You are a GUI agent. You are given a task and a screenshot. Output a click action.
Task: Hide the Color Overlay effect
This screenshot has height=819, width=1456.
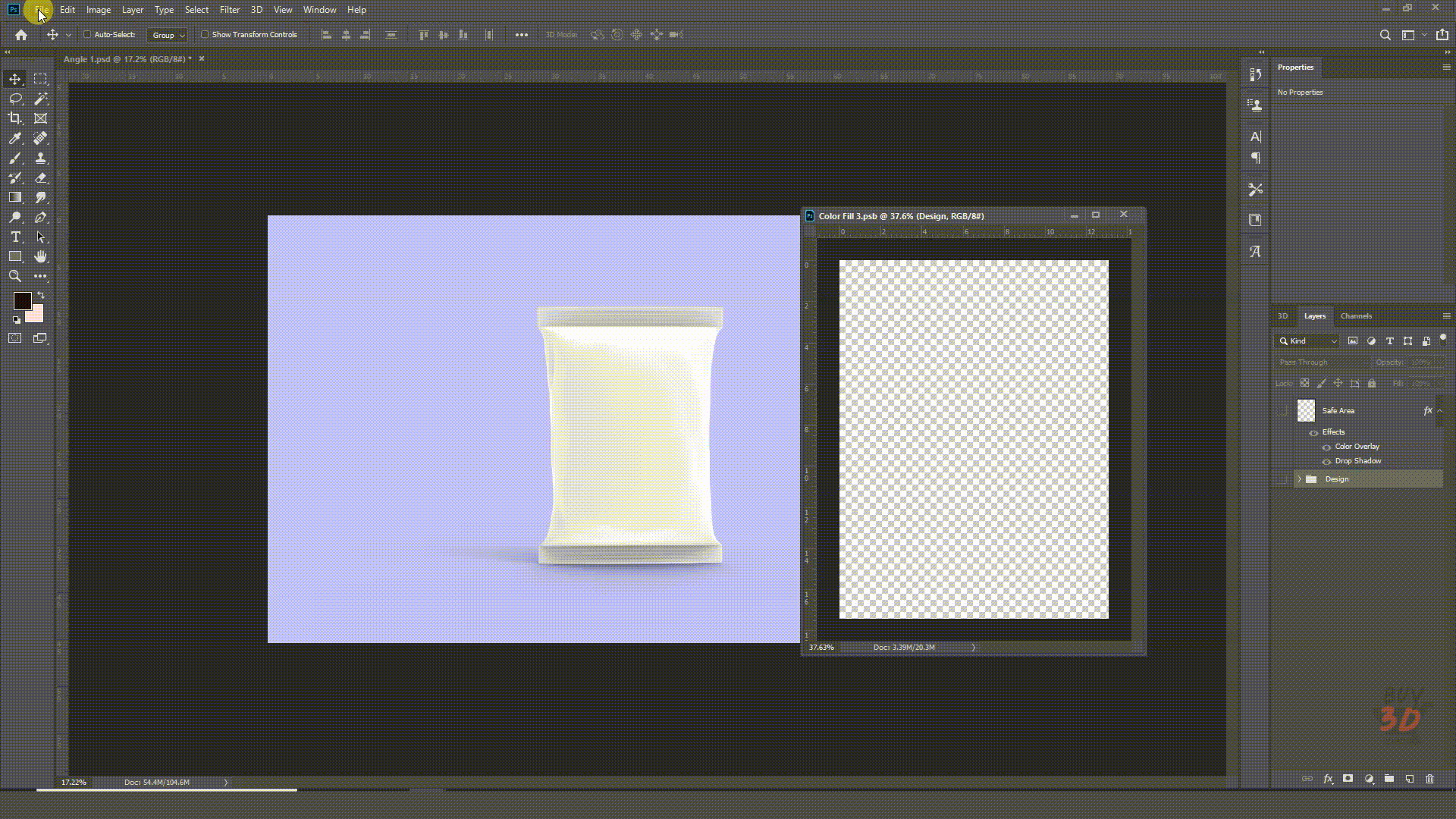pos(1326,447)
